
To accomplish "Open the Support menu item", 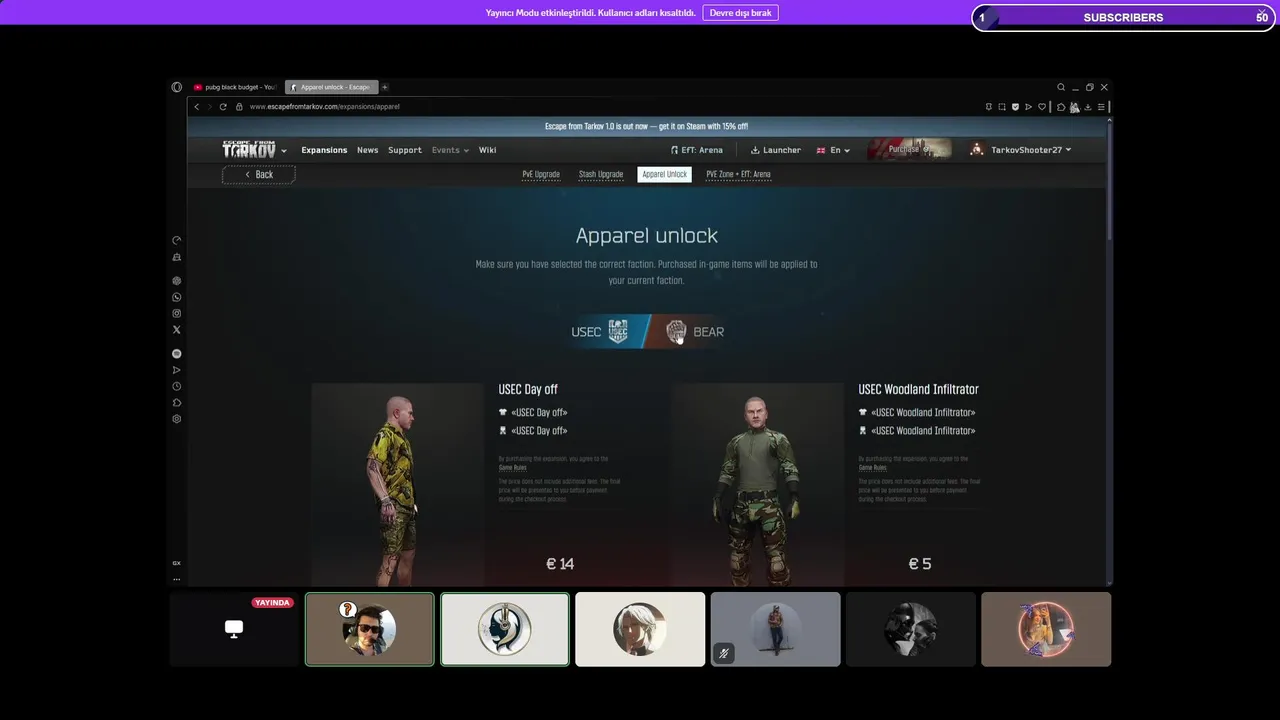I will point(405,150).
